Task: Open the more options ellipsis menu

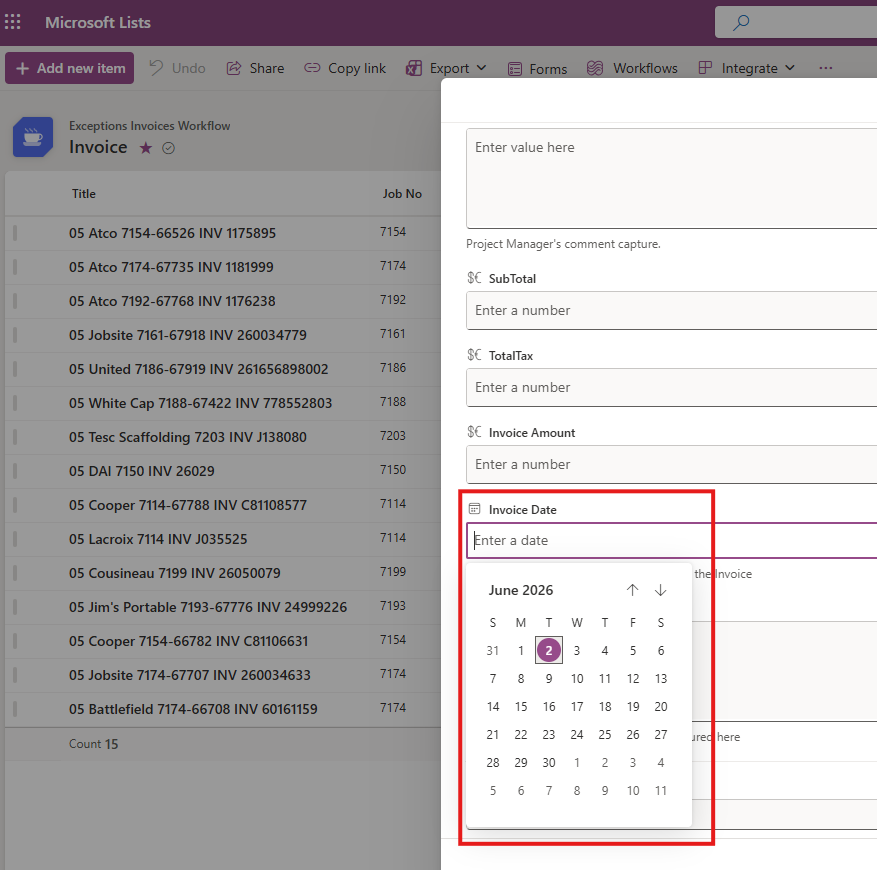Action: [x=826, y=68]
